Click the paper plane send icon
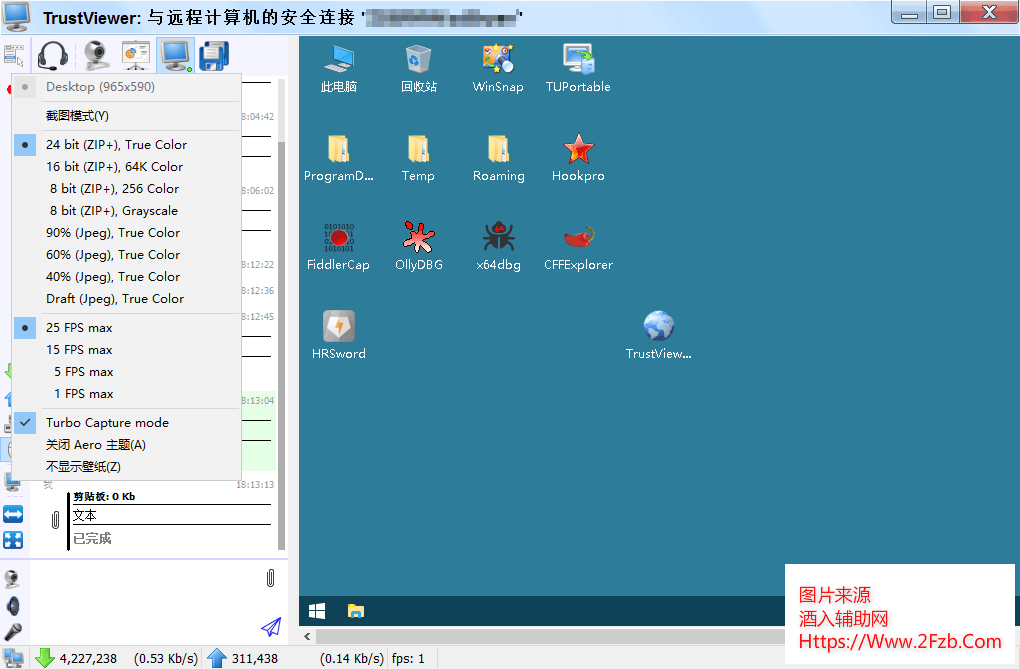1020x669 pixels. point(270,627)
